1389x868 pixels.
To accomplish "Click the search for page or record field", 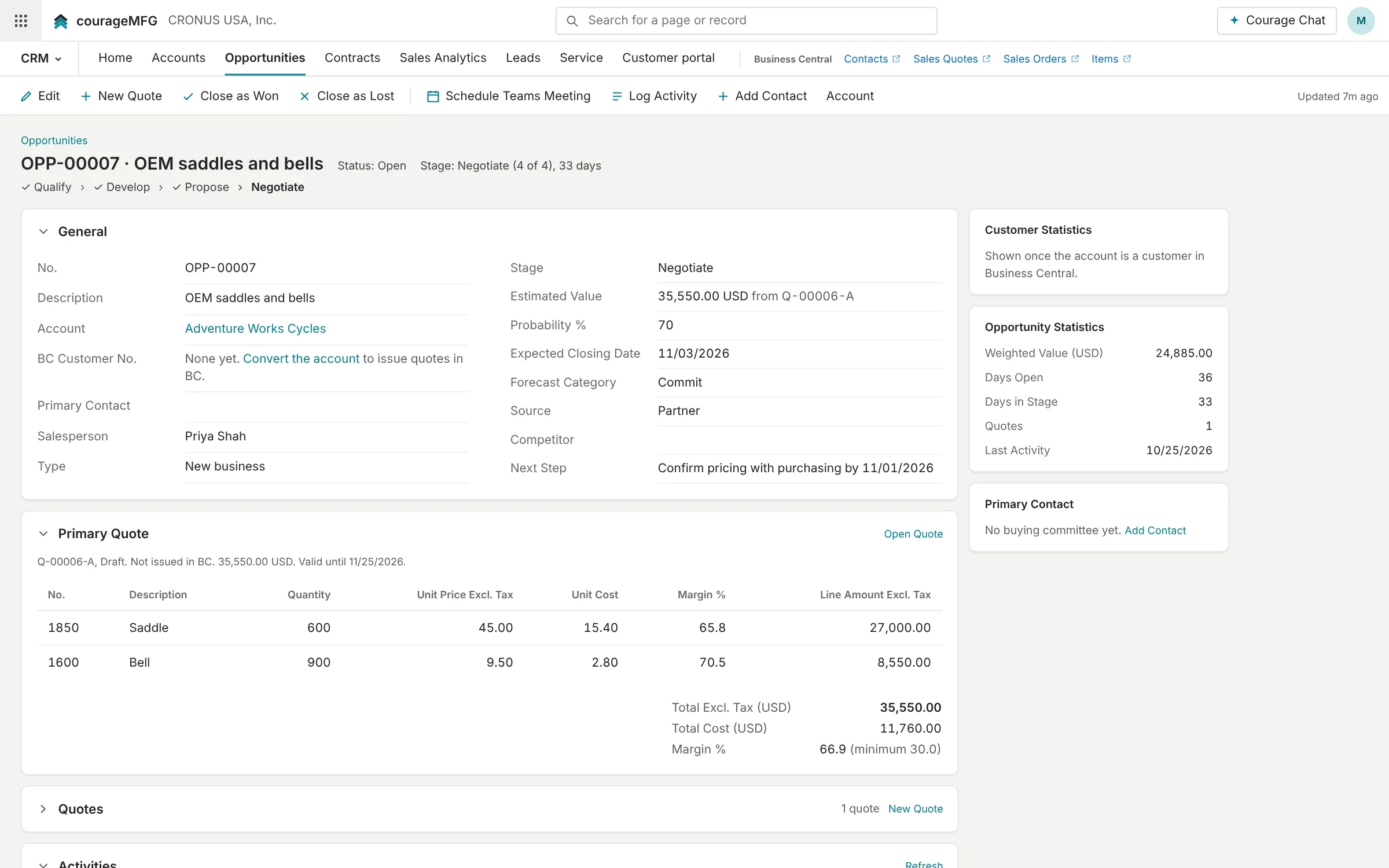I will tap(746, 21).
